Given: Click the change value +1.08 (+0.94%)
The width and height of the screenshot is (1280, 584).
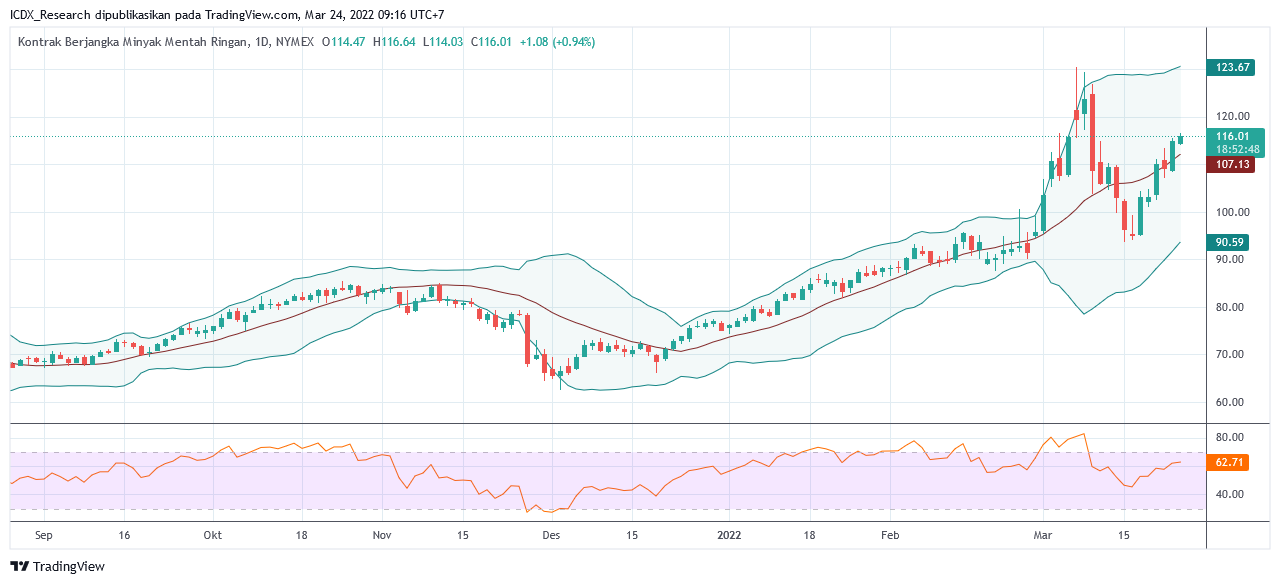Looking at the screenshot, I should [558, 42].
